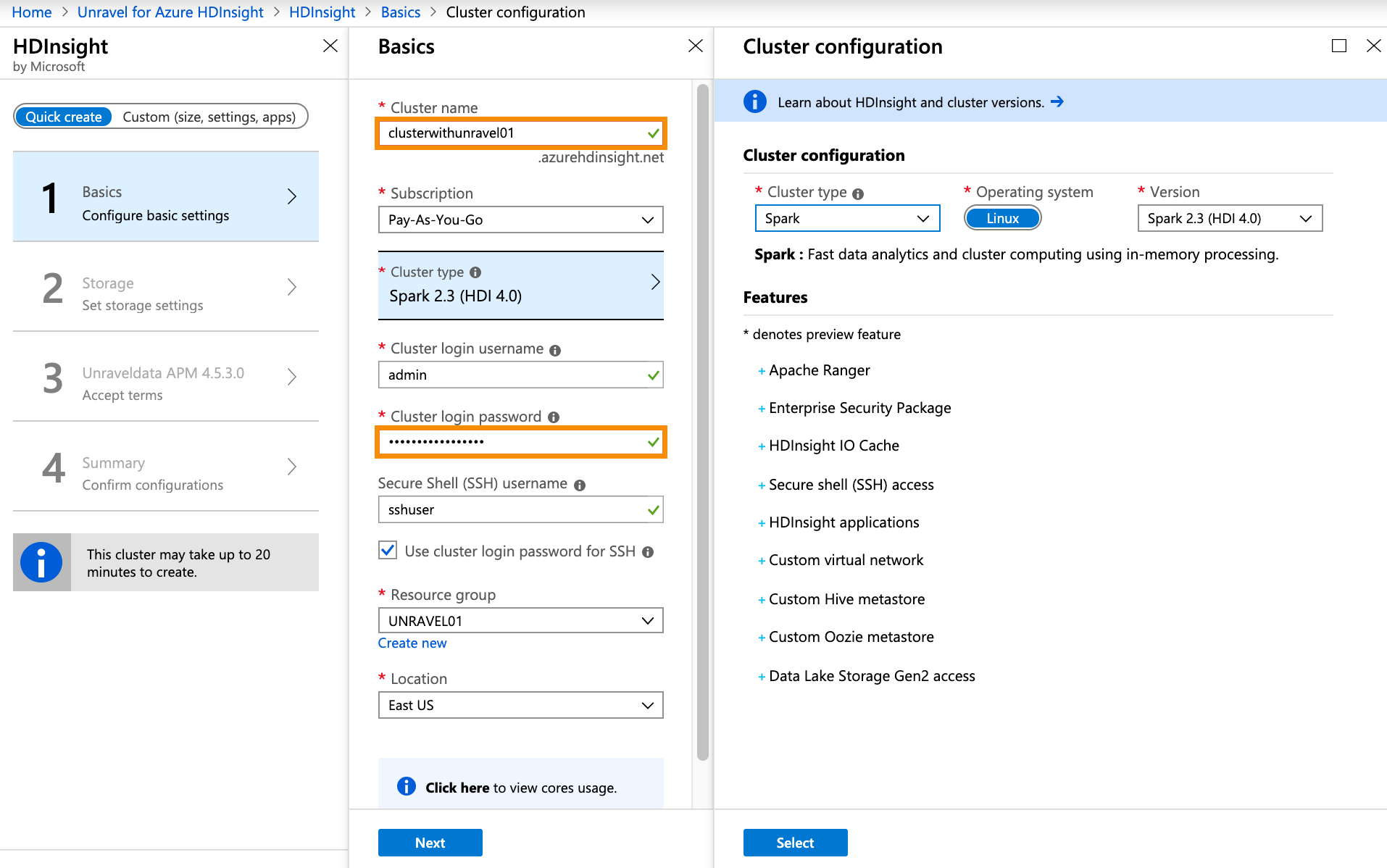Close the Cluster configuration panel
Image resolution: width=1387 pixels, height=868 pixels.
click(x=1373, y=46)
